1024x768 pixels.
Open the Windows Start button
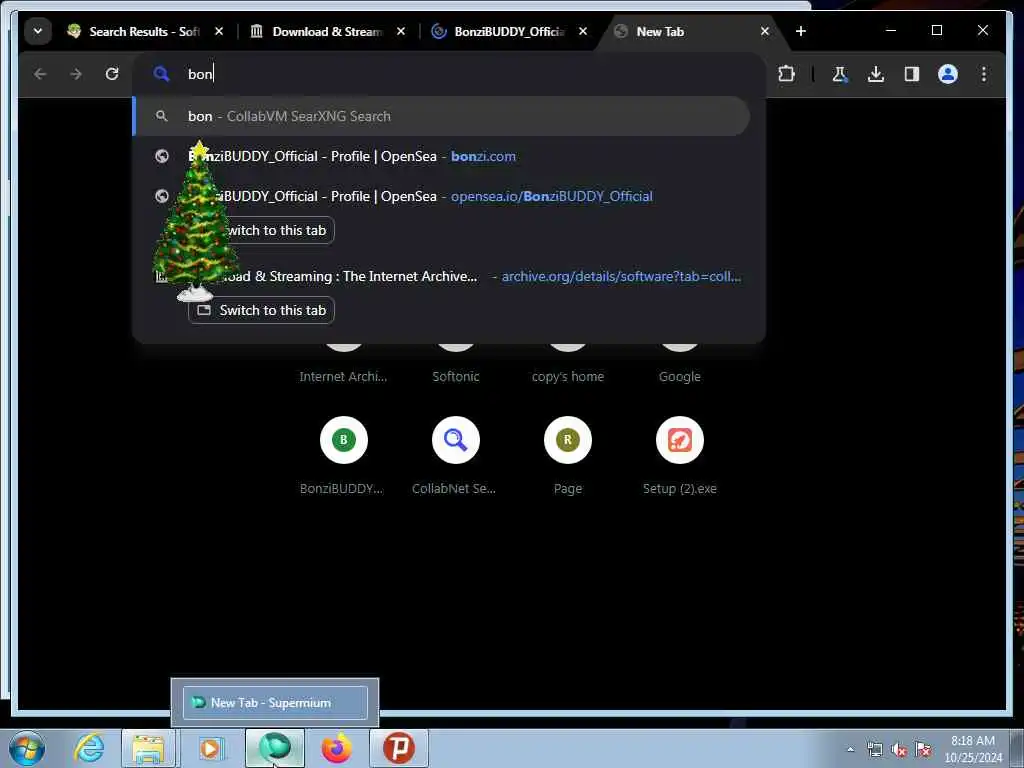click(27, 748)
